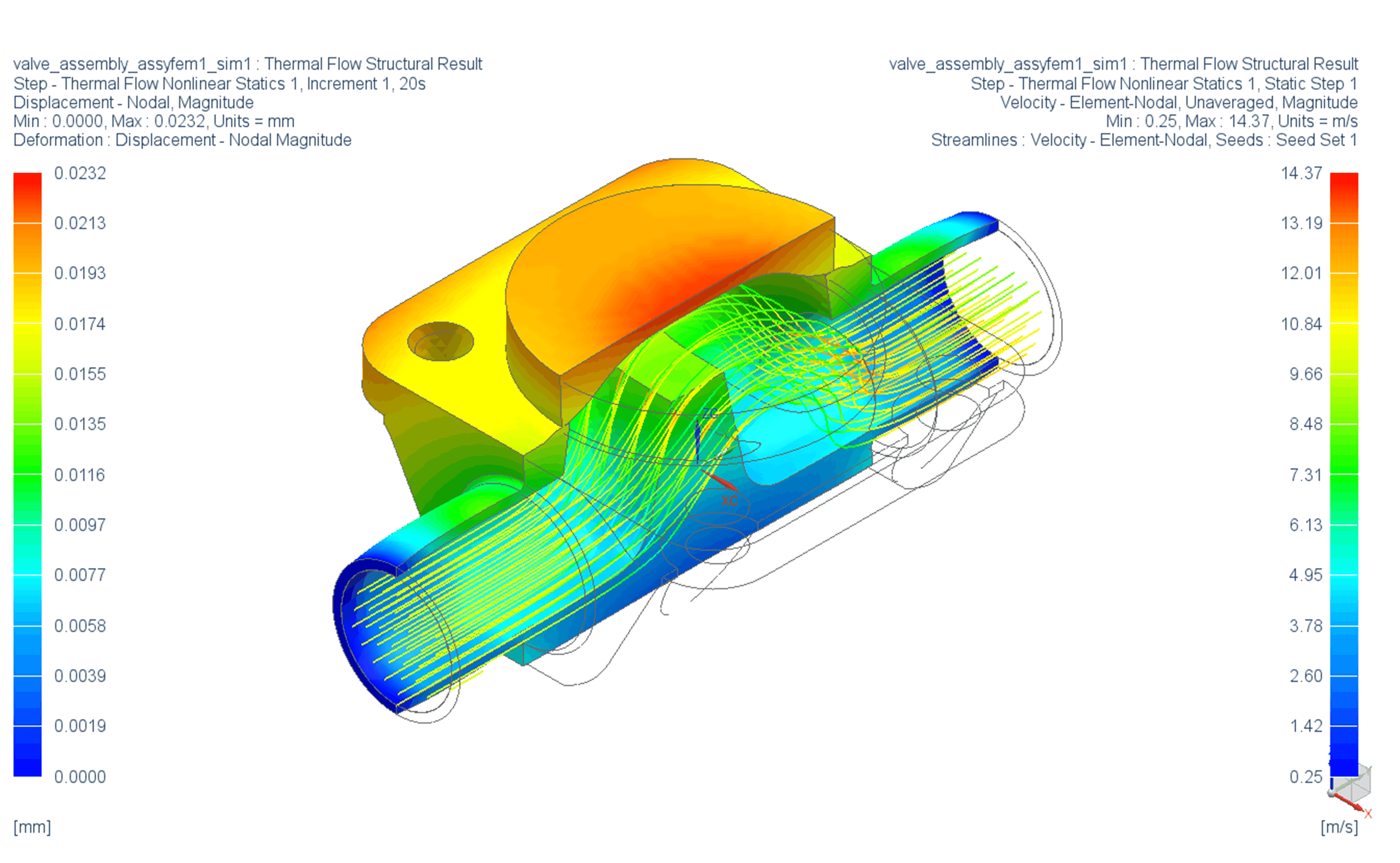Click displacement legend value 0.0135
Viewport: 1400px width, 863px height.
pyautogui.click(x=80, y=424)
